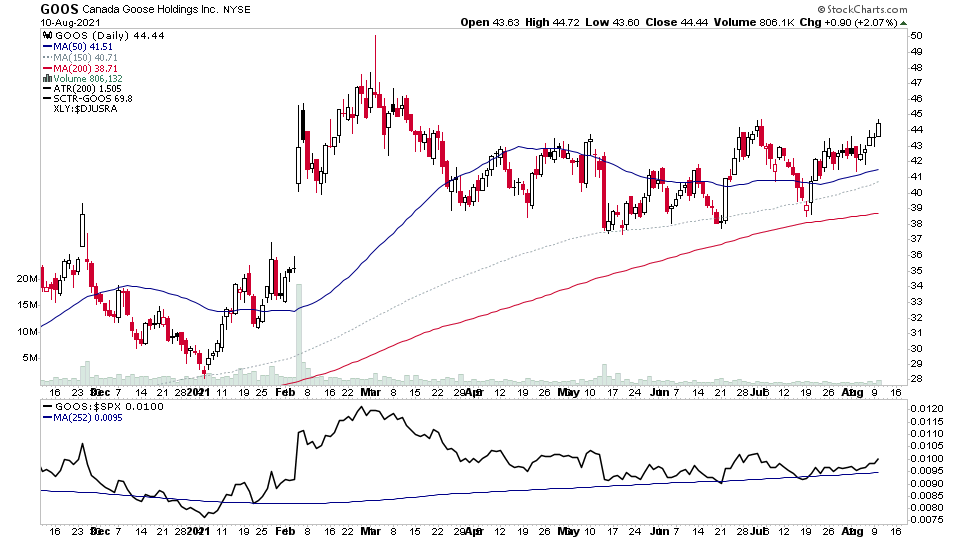Image resolution: width=960 pixels, height=540 pixels.
Task: Click Aug on the main chart date axis
Action: 852,392
